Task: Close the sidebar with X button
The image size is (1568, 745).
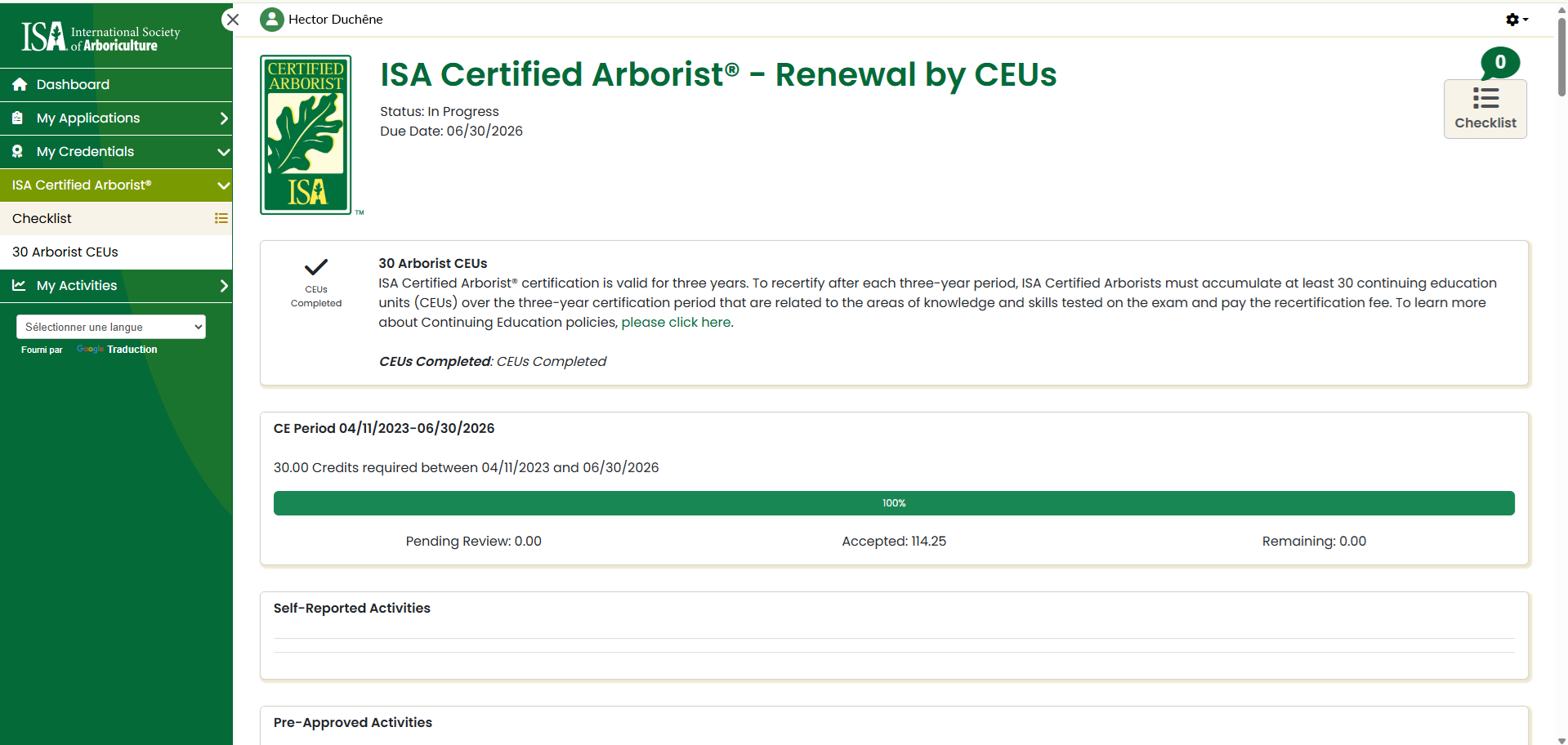Action: click(233, 20)
